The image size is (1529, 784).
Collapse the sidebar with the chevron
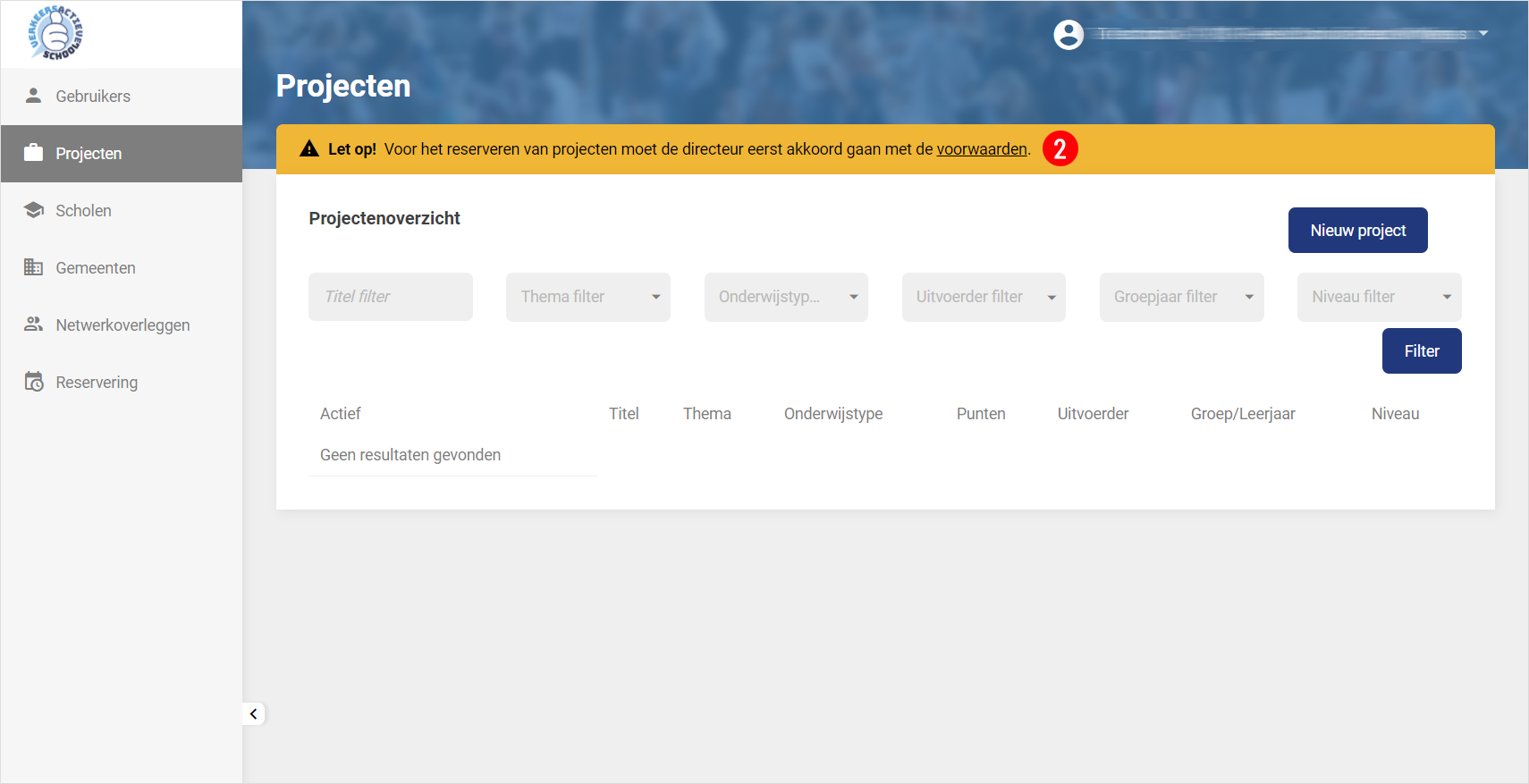click(x=254, y=713)
